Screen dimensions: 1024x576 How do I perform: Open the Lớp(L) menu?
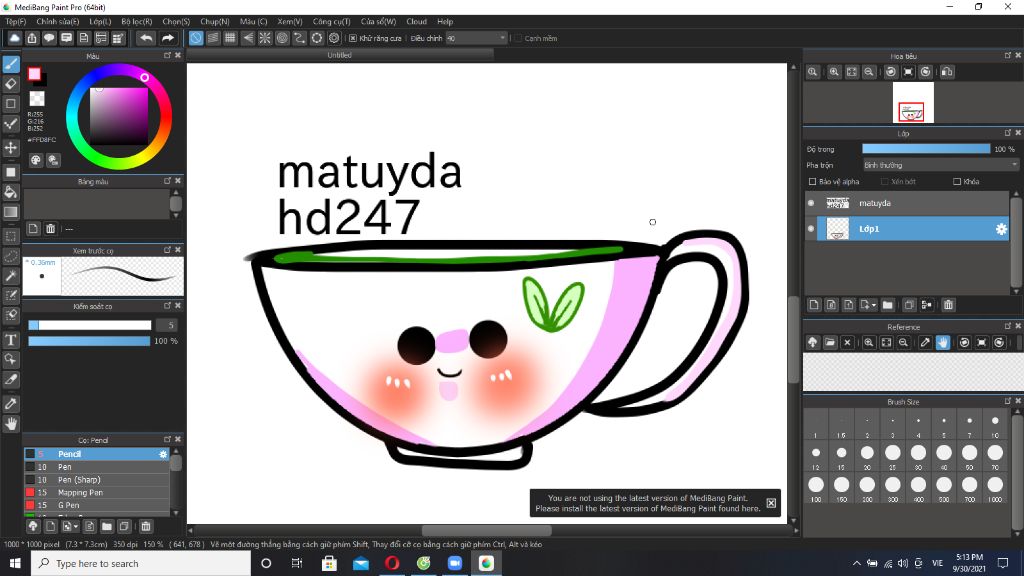tap(100, 22)
